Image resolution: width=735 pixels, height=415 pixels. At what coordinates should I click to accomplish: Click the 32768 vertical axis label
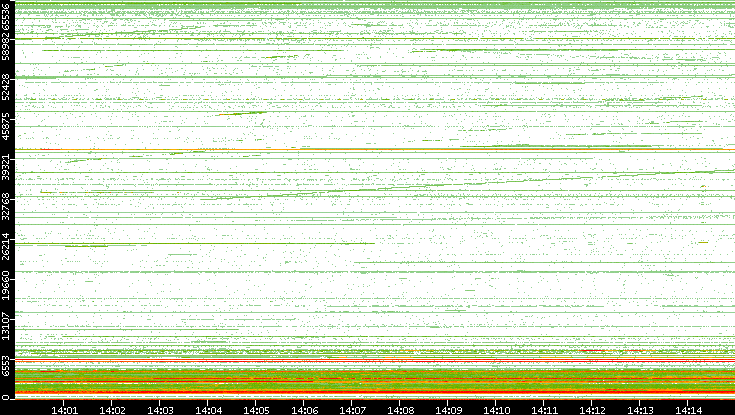(7, 204)
